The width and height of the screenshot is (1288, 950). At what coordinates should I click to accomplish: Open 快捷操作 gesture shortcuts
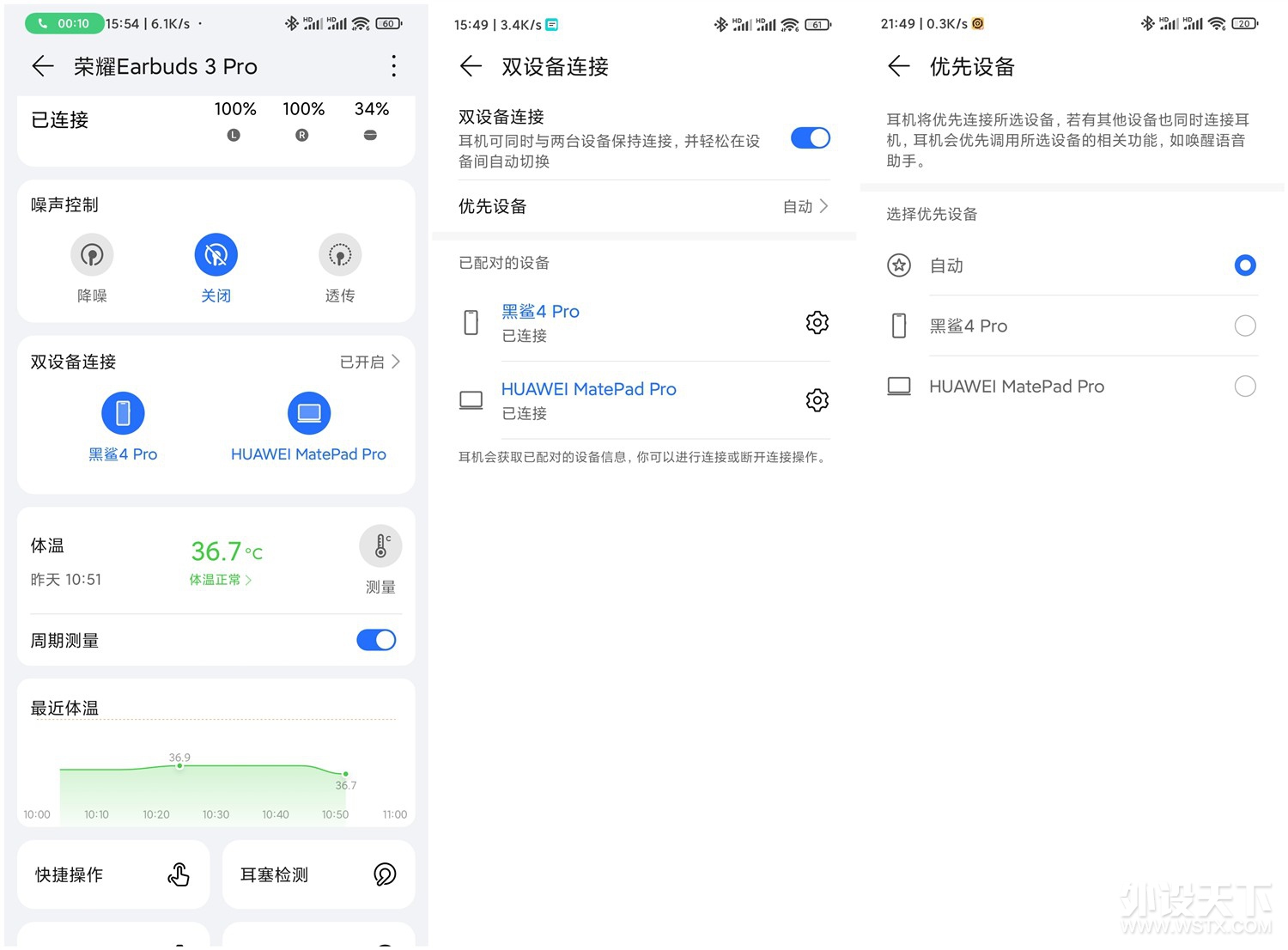tap(113, 874)
